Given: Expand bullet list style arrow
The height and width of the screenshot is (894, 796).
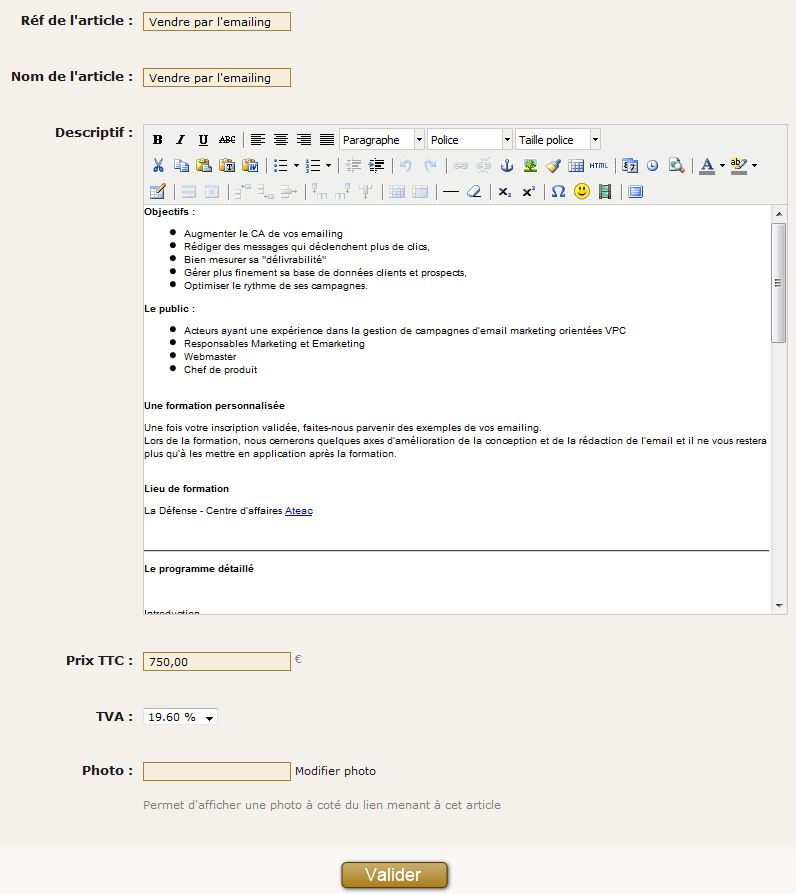Looking at the screenshot, I should click(x=297, y=165).
